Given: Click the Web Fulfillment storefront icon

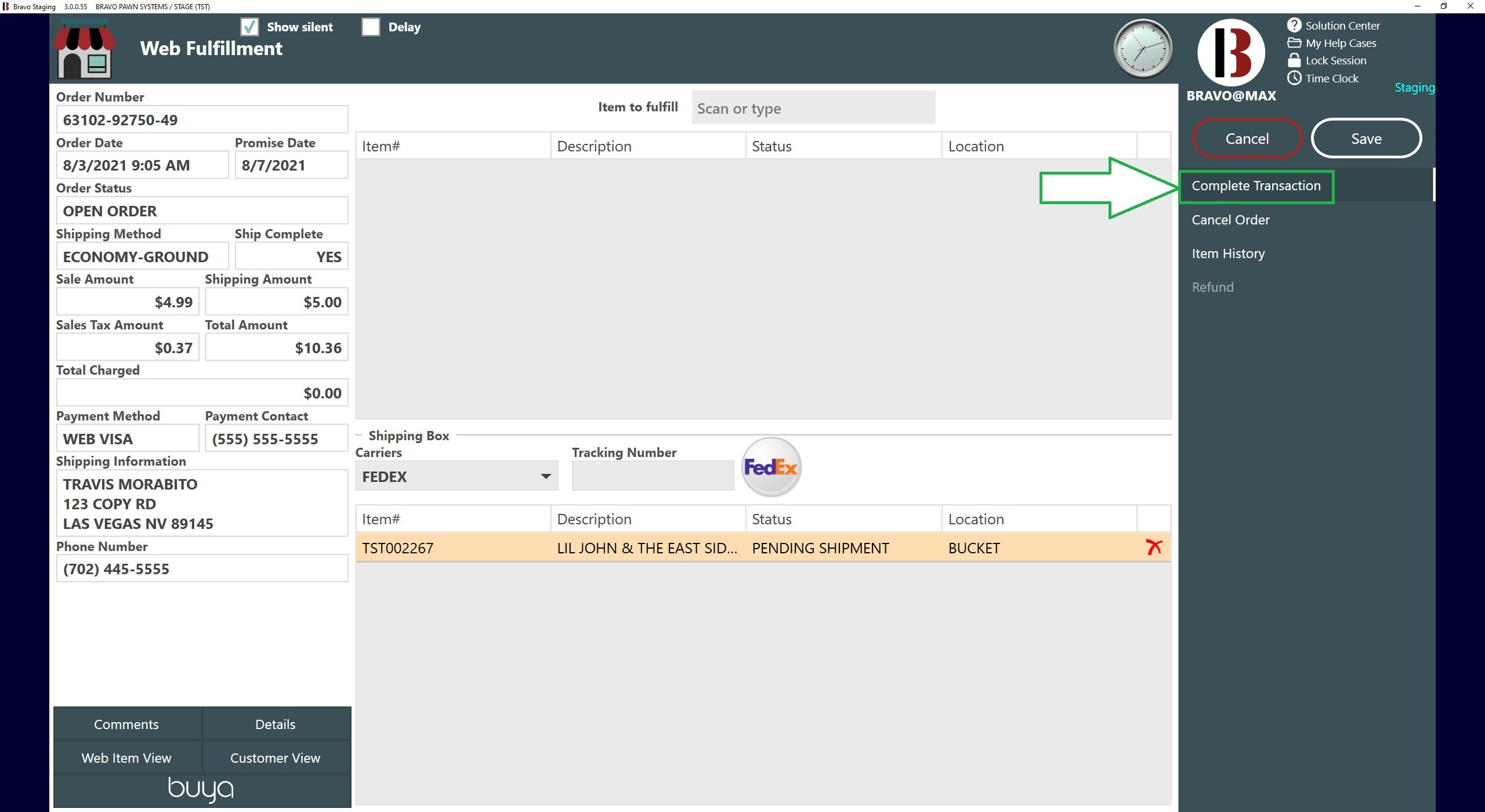Looking at the screenshot, I should point(85,49).
